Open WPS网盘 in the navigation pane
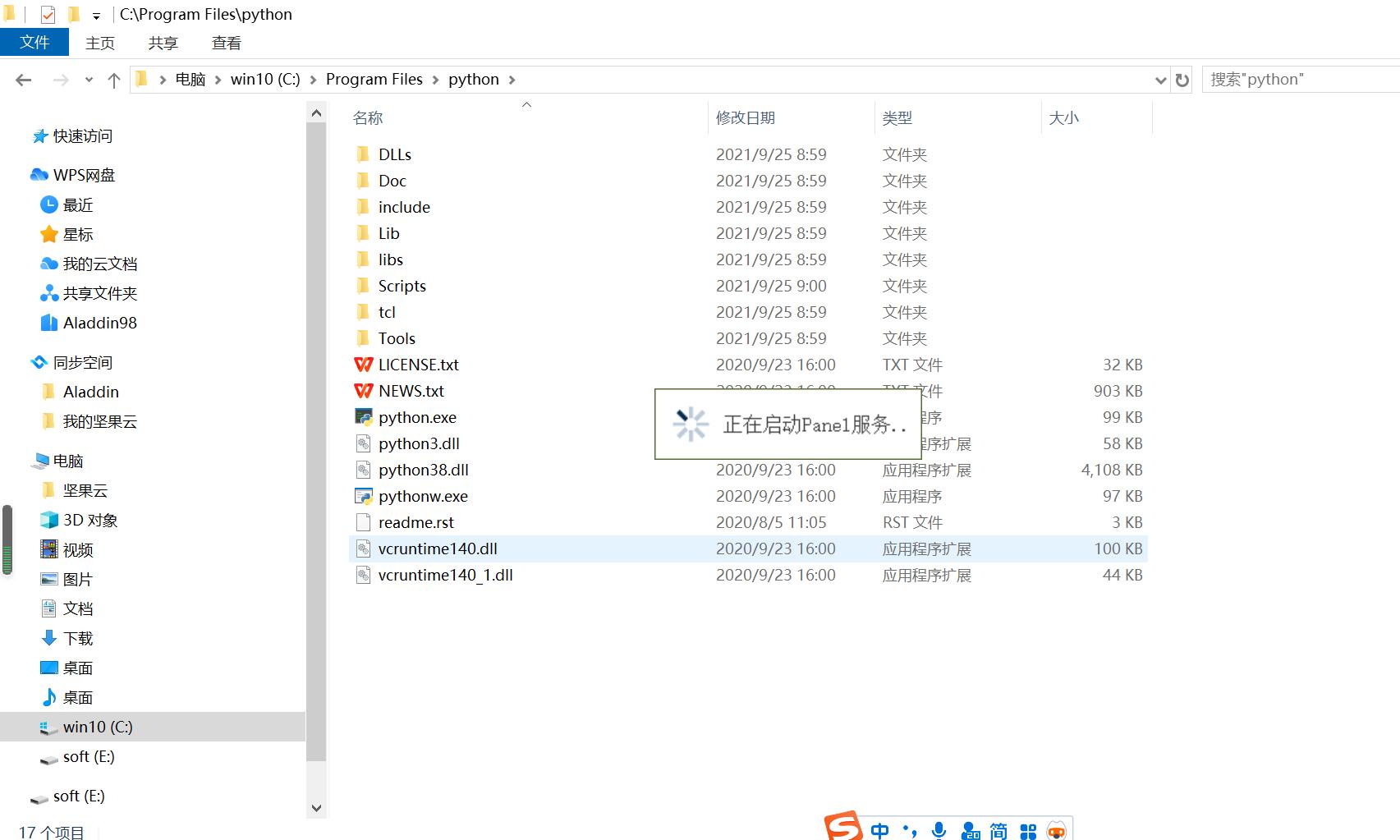Image resolution: width=1400 pixels, height=840 pixels. click(84, 175)
